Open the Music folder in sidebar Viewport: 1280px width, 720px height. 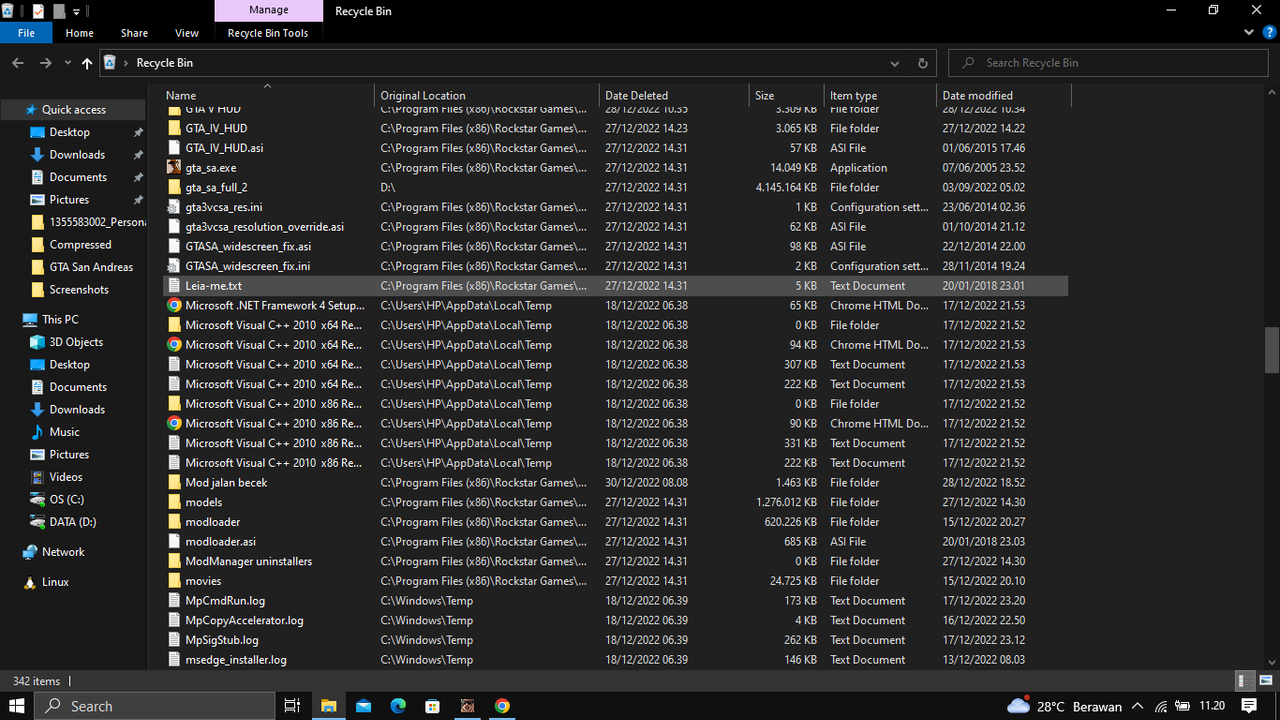coord(64,432)
